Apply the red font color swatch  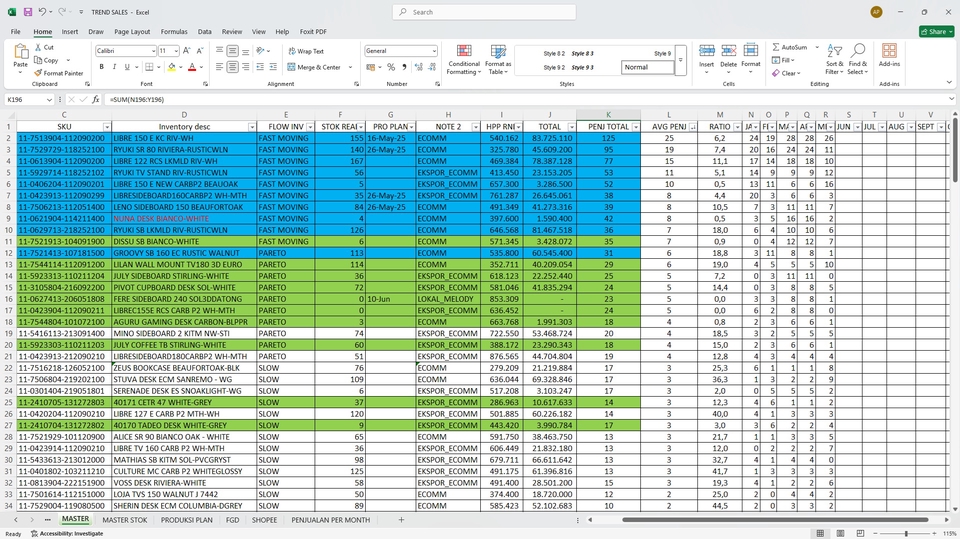[x=192, y=67]
